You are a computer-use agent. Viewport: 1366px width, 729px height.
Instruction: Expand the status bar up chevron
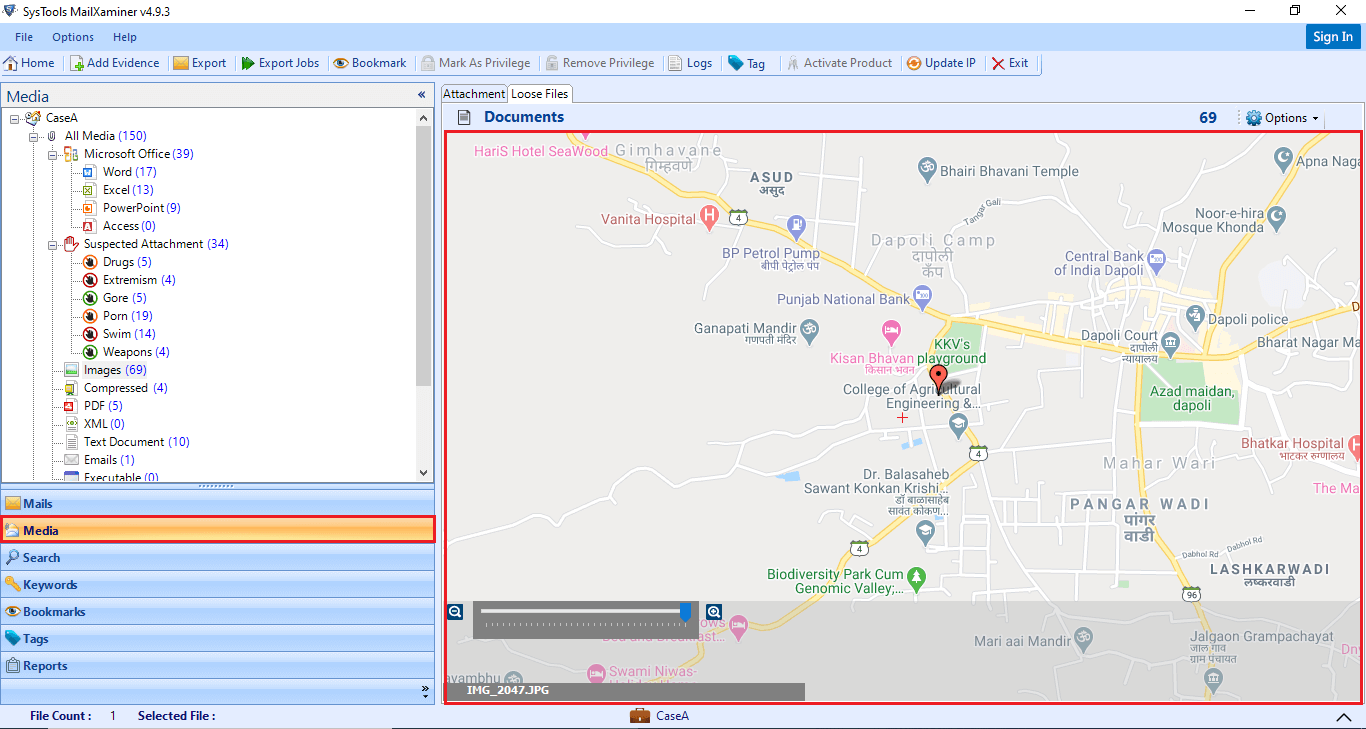pyautogui.click(x=1343, y=718)
